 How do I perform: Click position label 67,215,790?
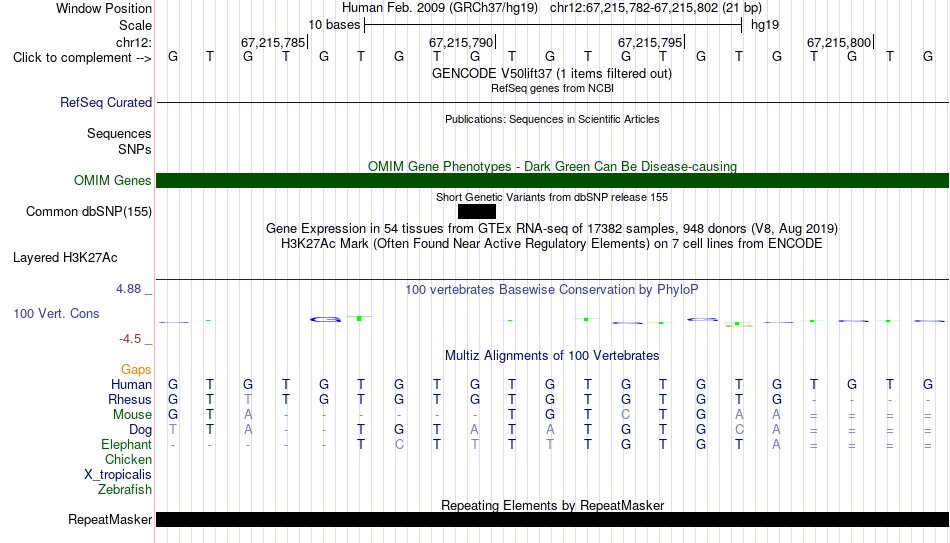[460, 42]
